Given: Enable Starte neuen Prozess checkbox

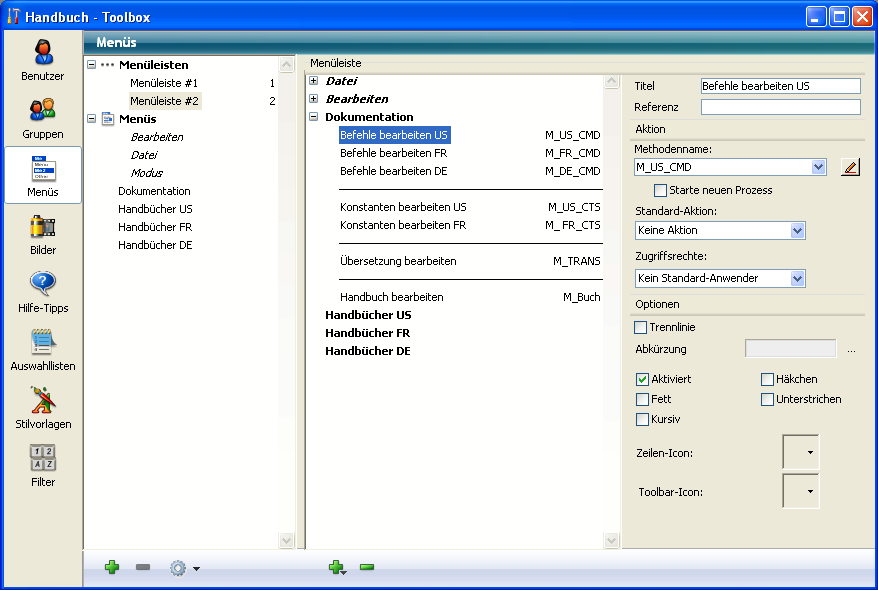Looking at the screenshot, I should point(660,190).
